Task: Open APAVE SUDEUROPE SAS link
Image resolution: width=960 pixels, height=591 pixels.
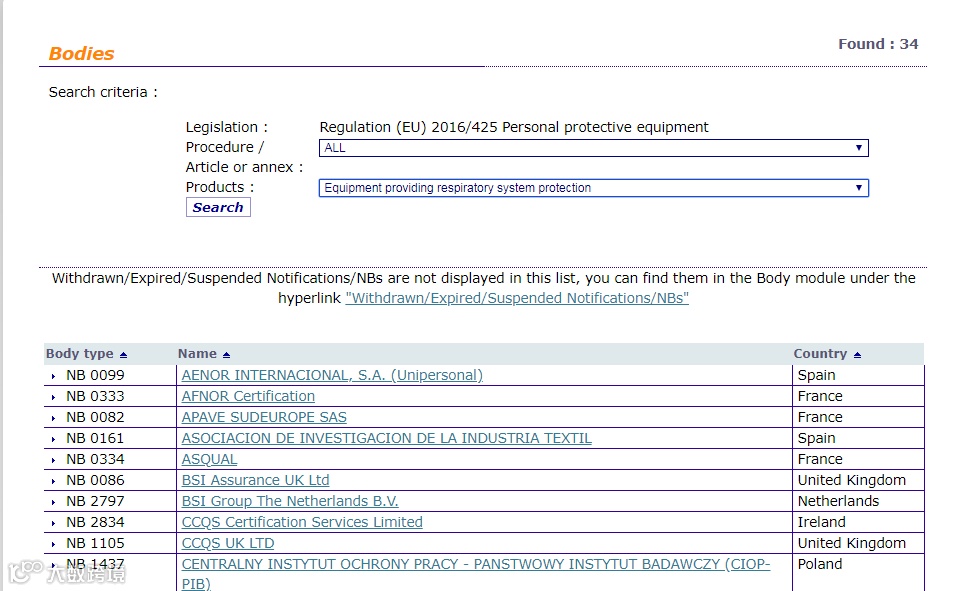Action: 264,417
